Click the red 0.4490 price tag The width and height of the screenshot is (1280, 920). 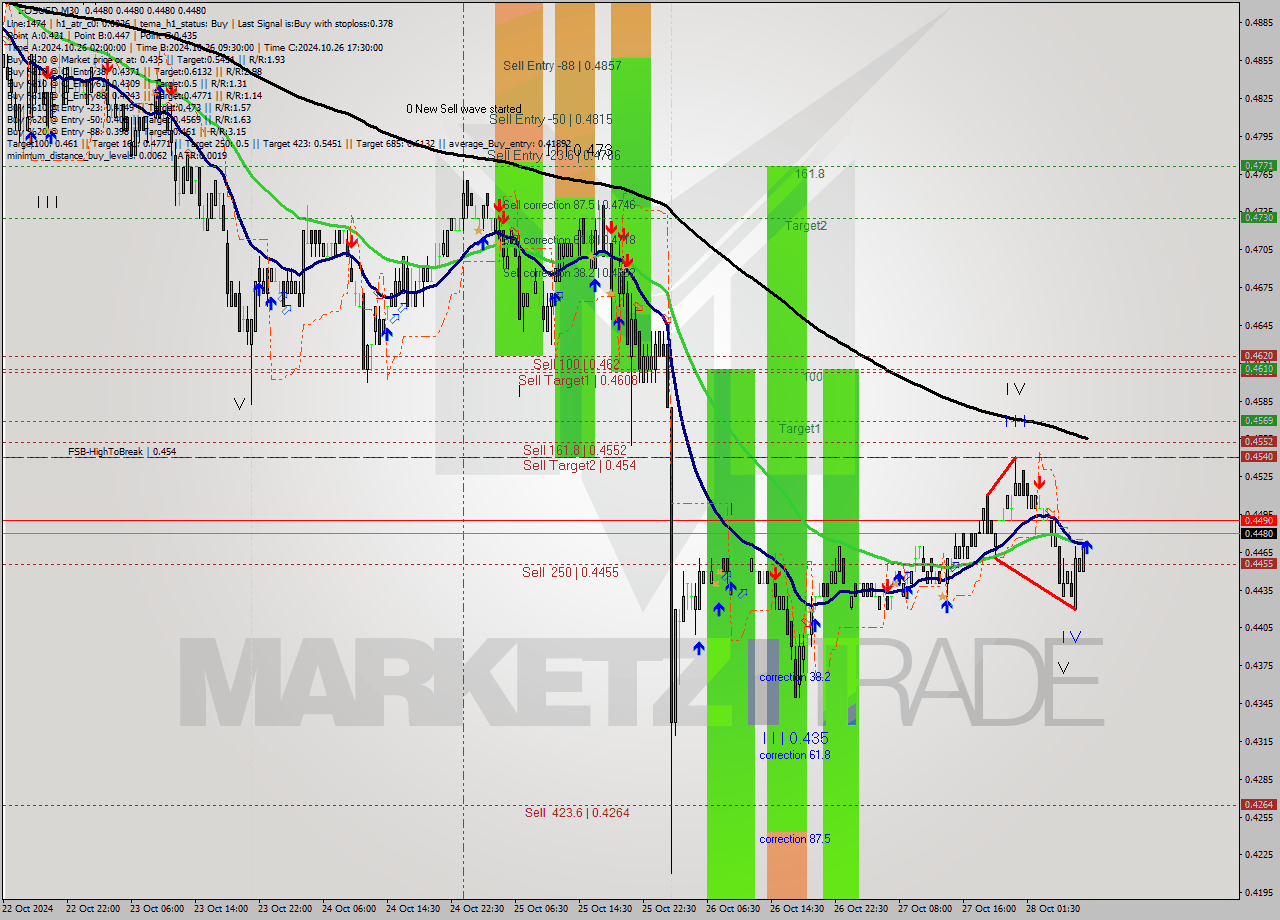1257,520
